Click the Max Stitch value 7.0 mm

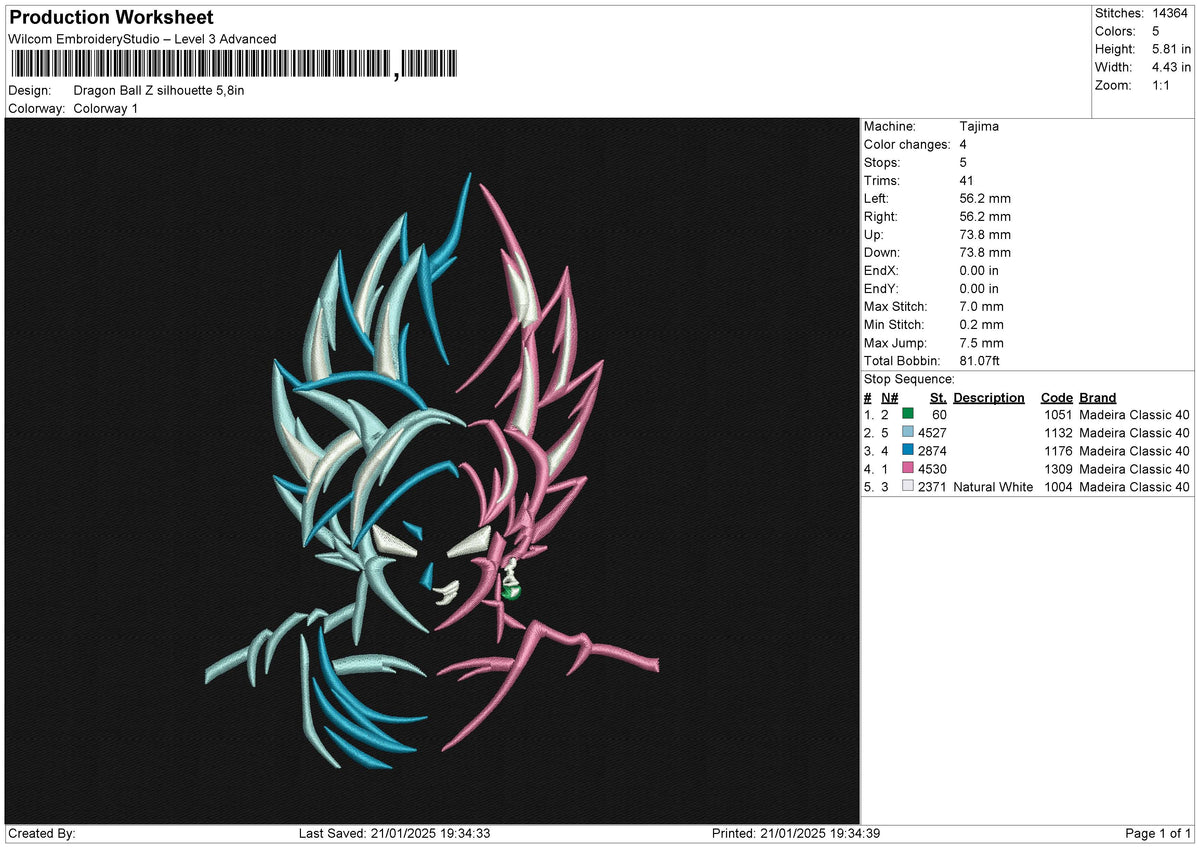click(x=981, y=306)
